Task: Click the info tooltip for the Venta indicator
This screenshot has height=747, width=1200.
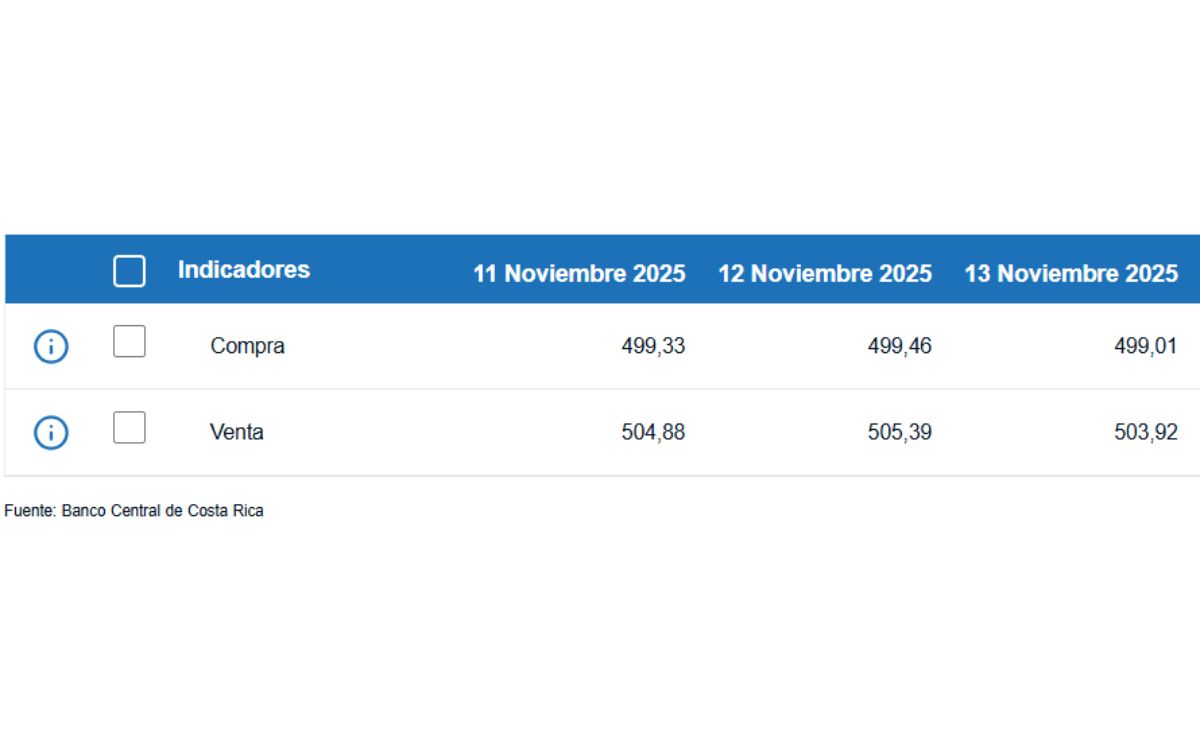Action: click(50, 432)
